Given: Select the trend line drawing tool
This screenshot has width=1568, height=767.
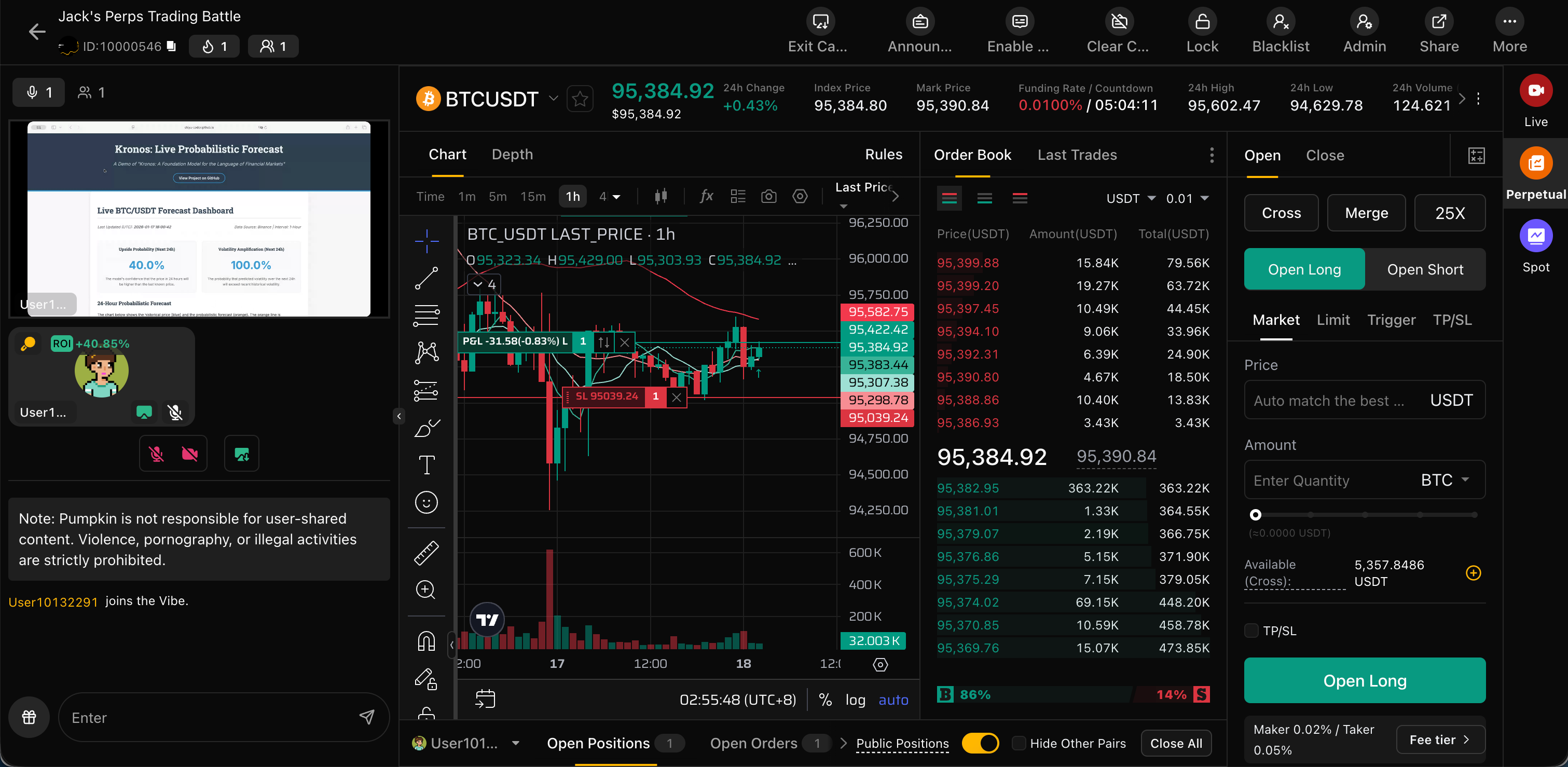Looking at the screenshot, I should [x=426, y=278].
